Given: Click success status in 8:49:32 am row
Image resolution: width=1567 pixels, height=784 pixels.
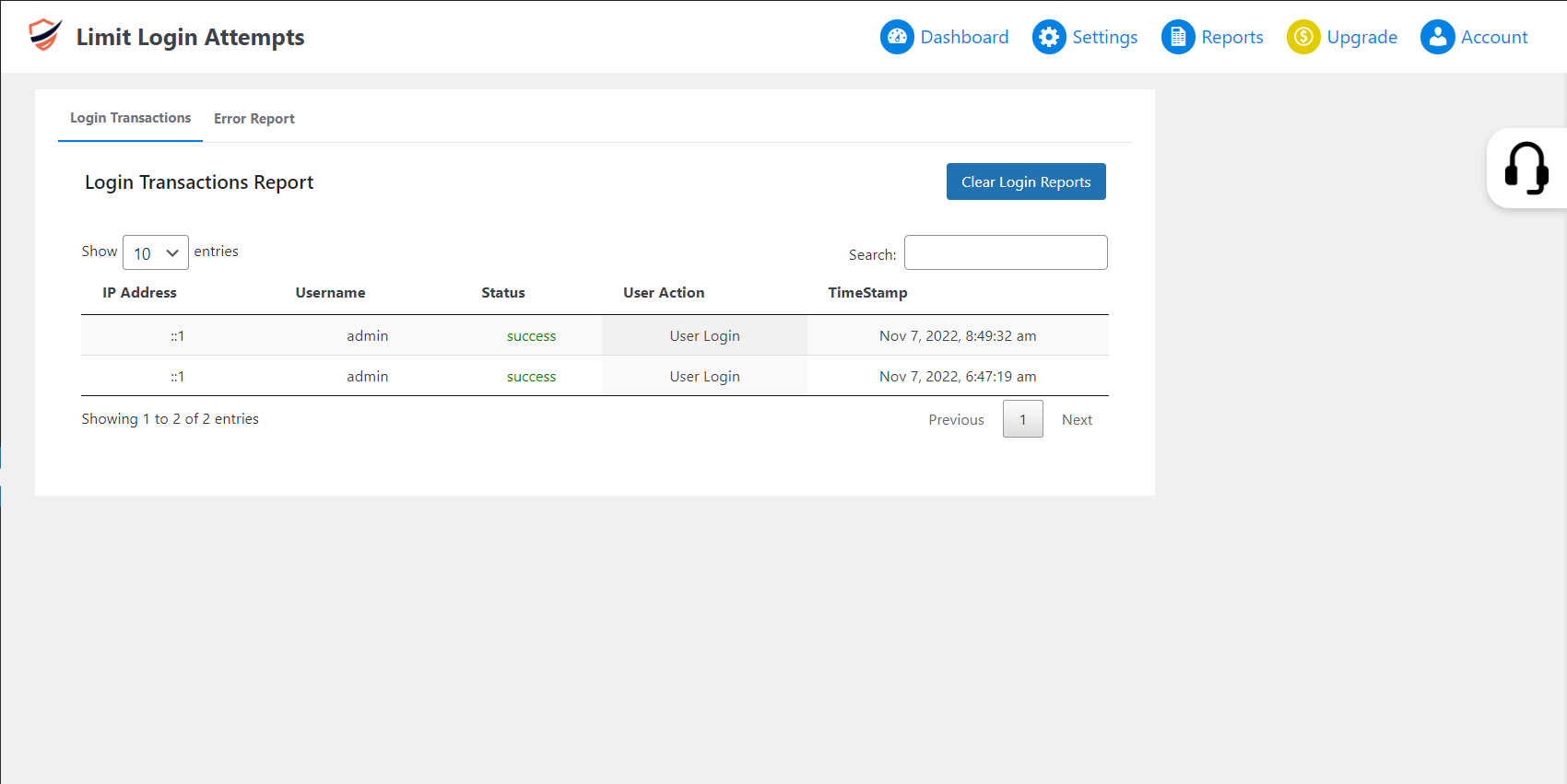Looking at the screenshot, I should coord(531,336).
